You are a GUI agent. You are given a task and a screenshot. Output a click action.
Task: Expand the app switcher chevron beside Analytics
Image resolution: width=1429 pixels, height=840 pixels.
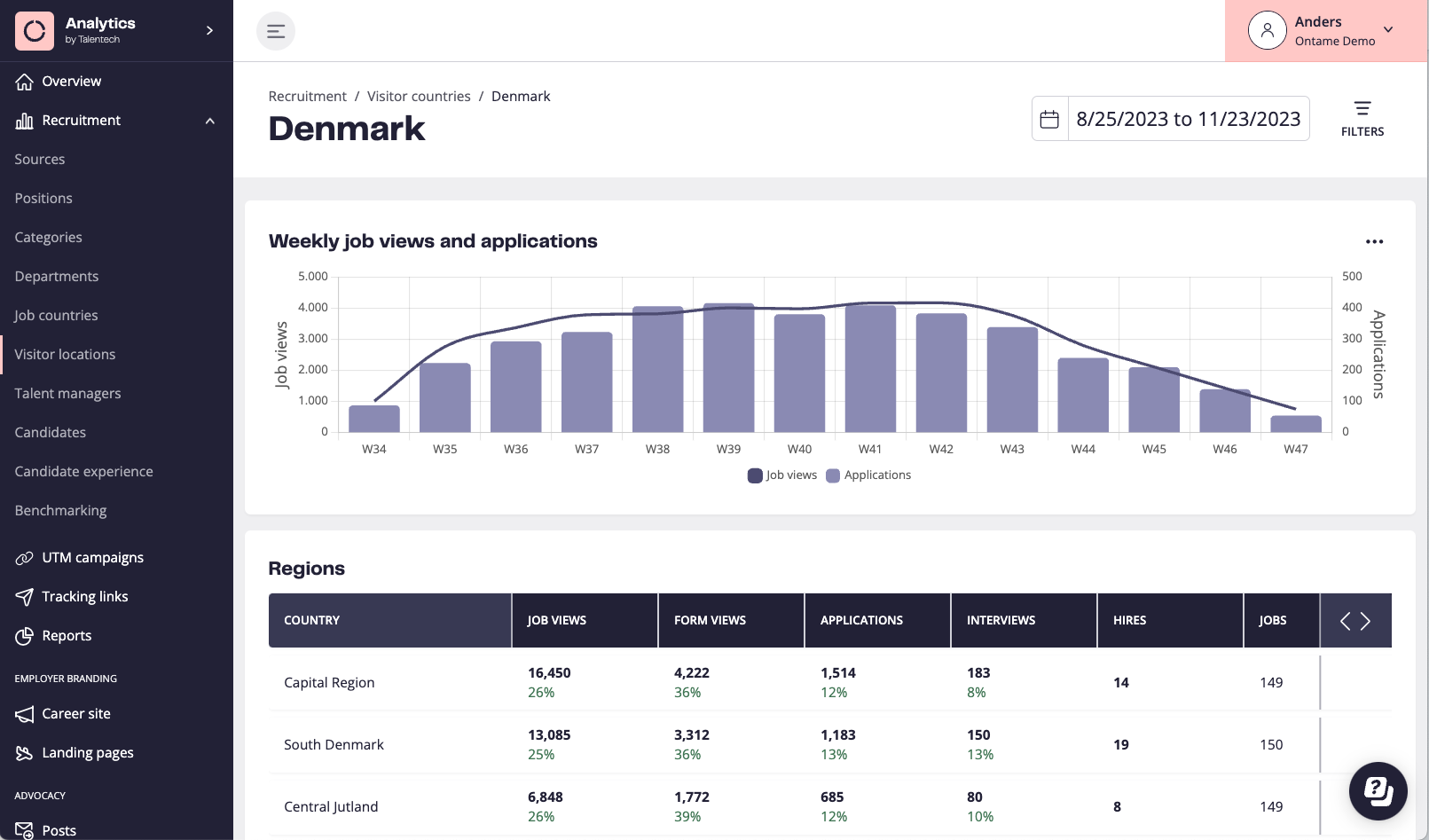coord(210,30)
